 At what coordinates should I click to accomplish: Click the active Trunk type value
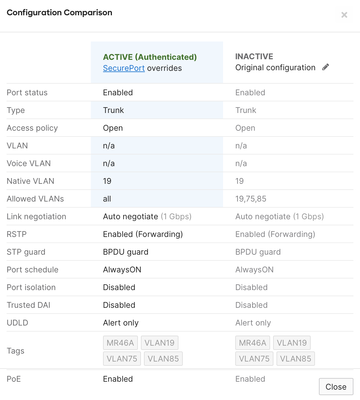113,110
